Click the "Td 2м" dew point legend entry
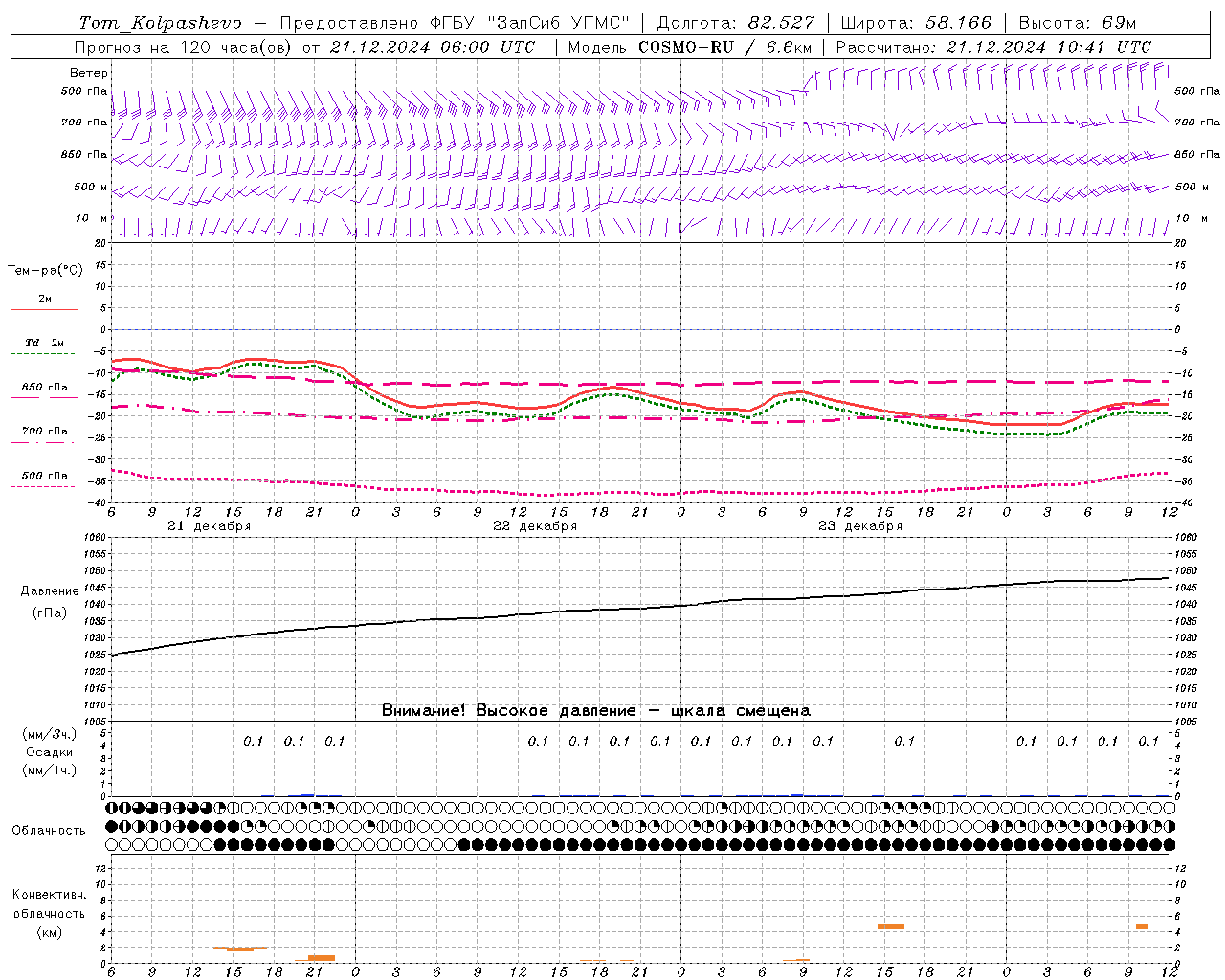Screen dimensions: 1225x980 point(45,343)
